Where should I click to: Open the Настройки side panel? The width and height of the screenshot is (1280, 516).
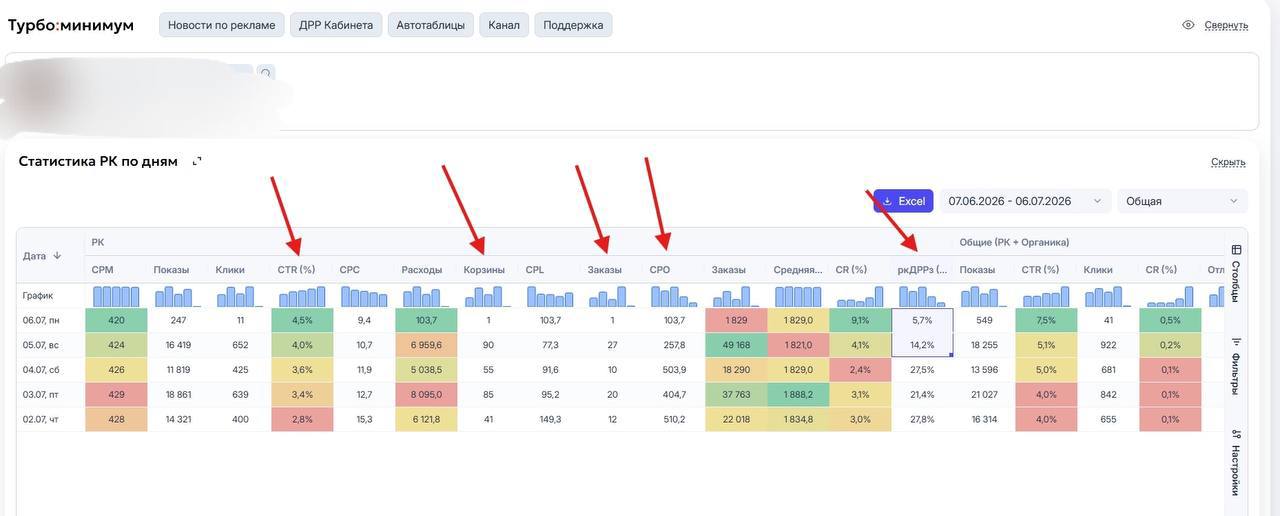point(1236,463)
